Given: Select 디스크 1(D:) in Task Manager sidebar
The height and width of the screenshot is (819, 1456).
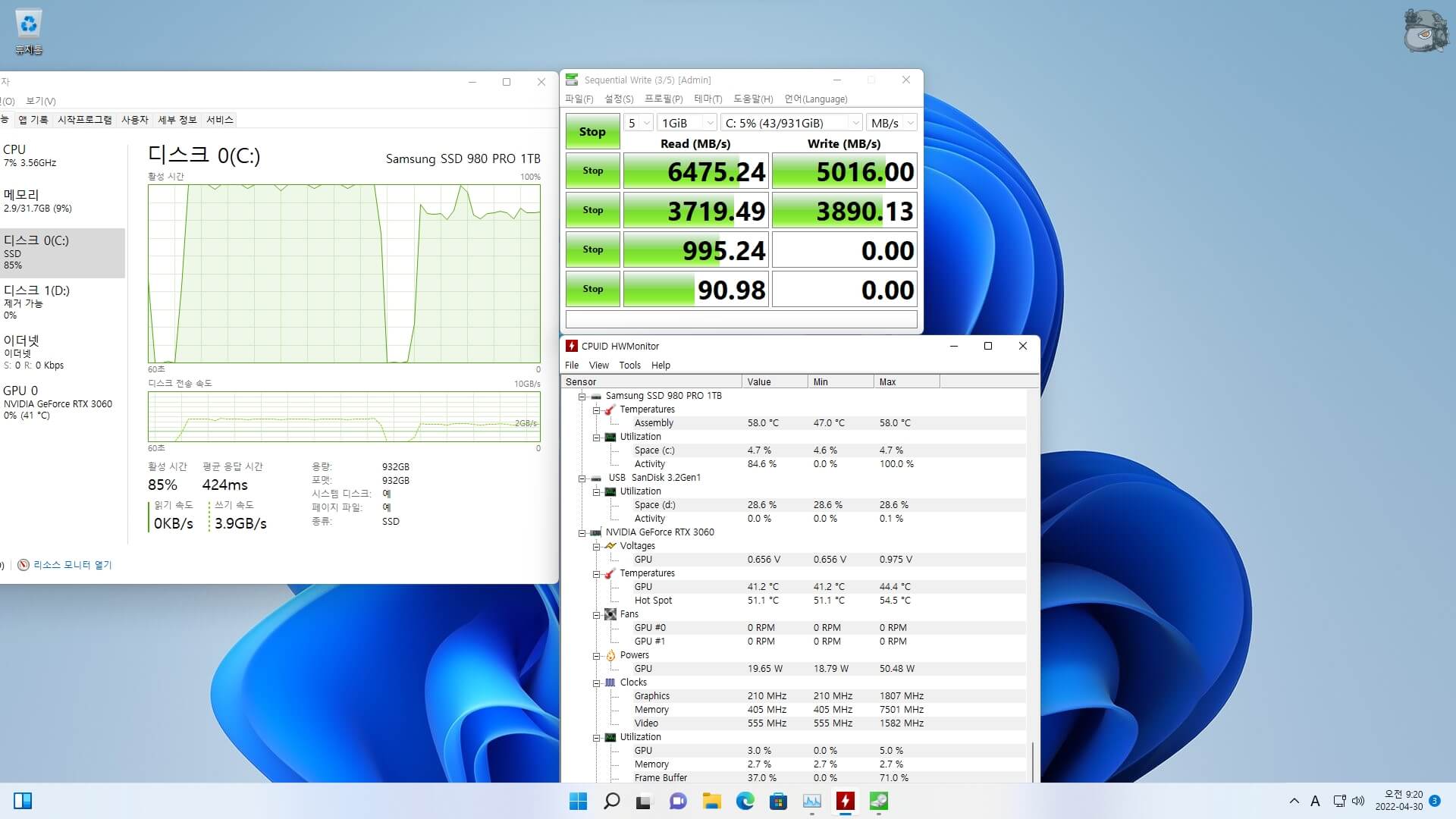Looking at the screenshot, I should click(x=62, y=302).
